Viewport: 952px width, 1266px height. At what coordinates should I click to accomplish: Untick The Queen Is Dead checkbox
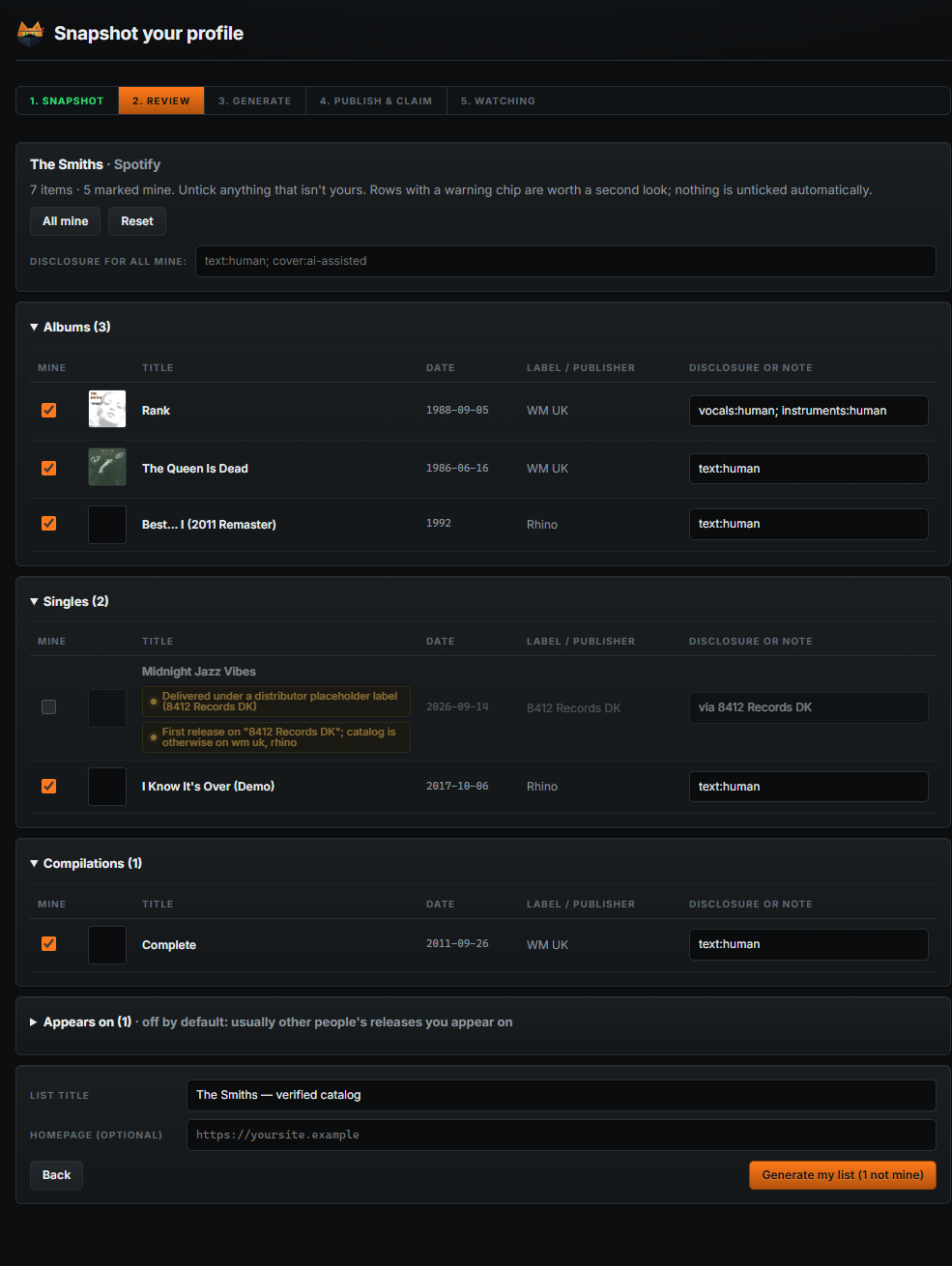[x=48, y=468]
